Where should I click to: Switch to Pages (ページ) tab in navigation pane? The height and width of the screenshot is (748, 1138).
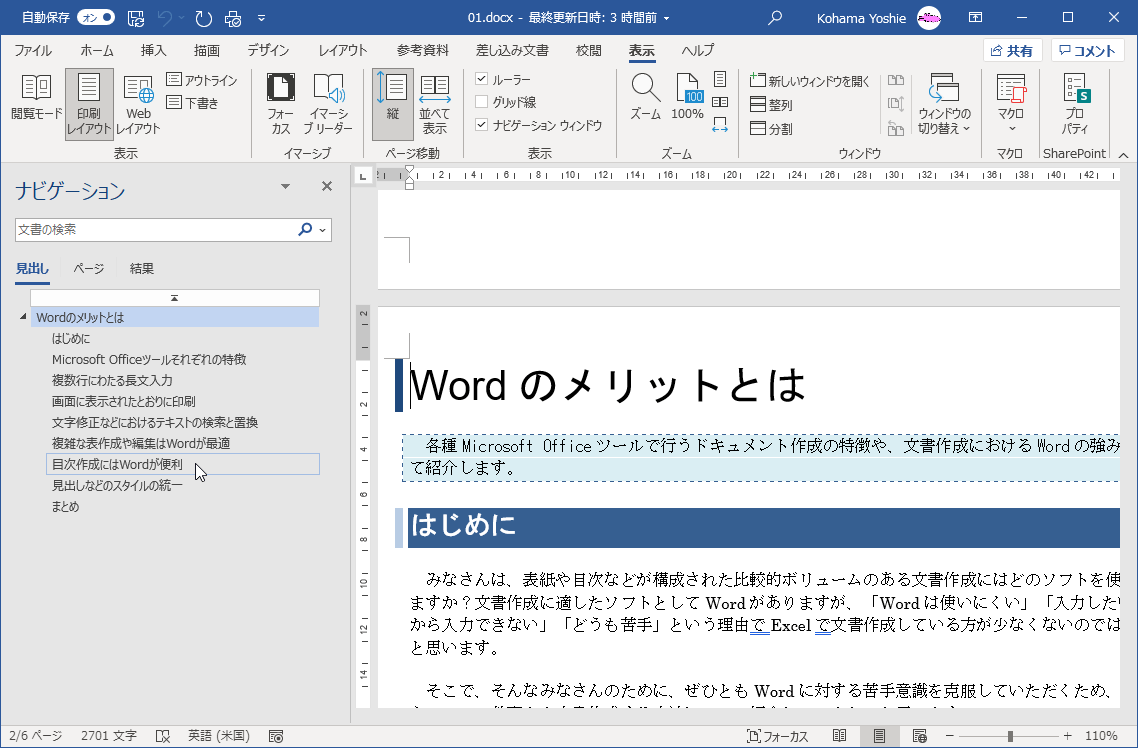point(89,268)
